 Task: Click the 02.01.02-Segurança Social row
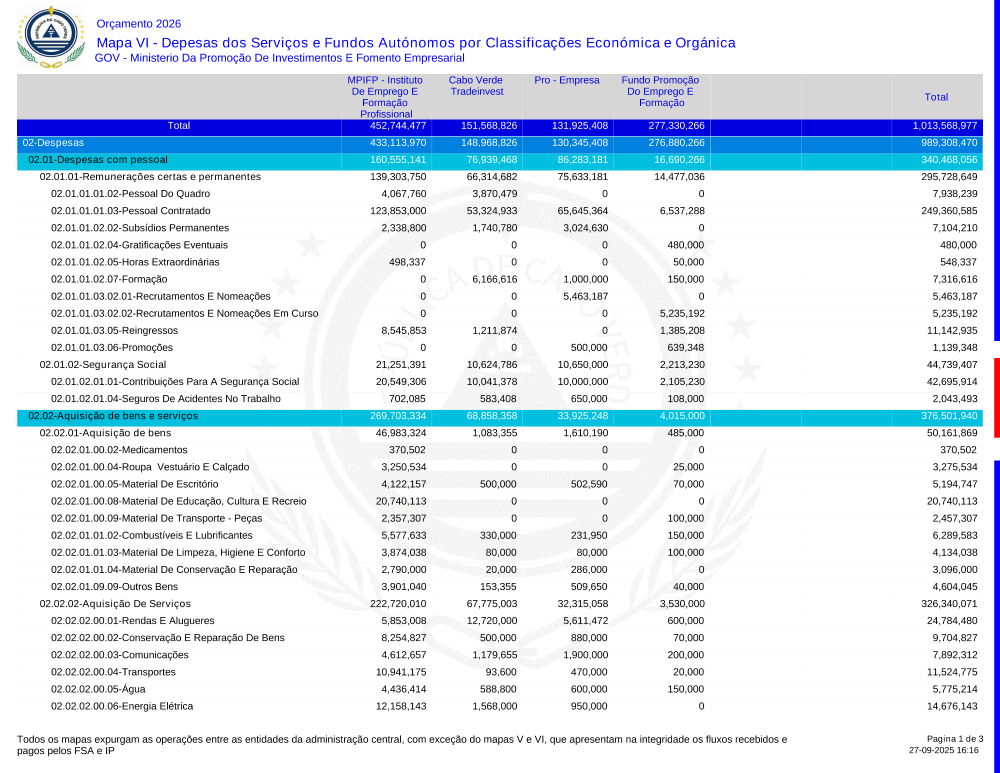[103, 364]
